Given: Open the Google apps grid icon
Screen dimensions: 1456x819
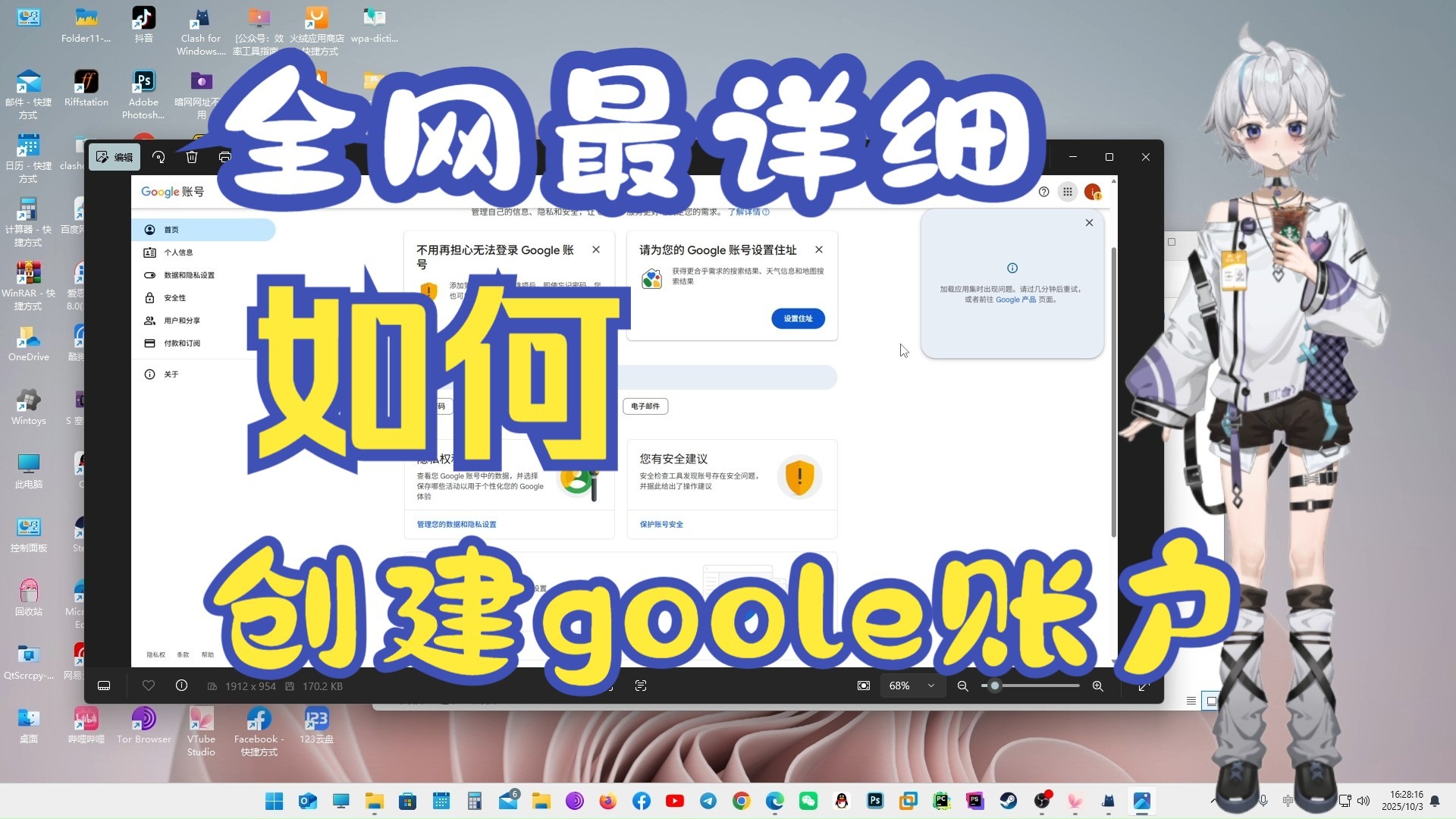Looking at the screenshot, I should (1068, 192).
